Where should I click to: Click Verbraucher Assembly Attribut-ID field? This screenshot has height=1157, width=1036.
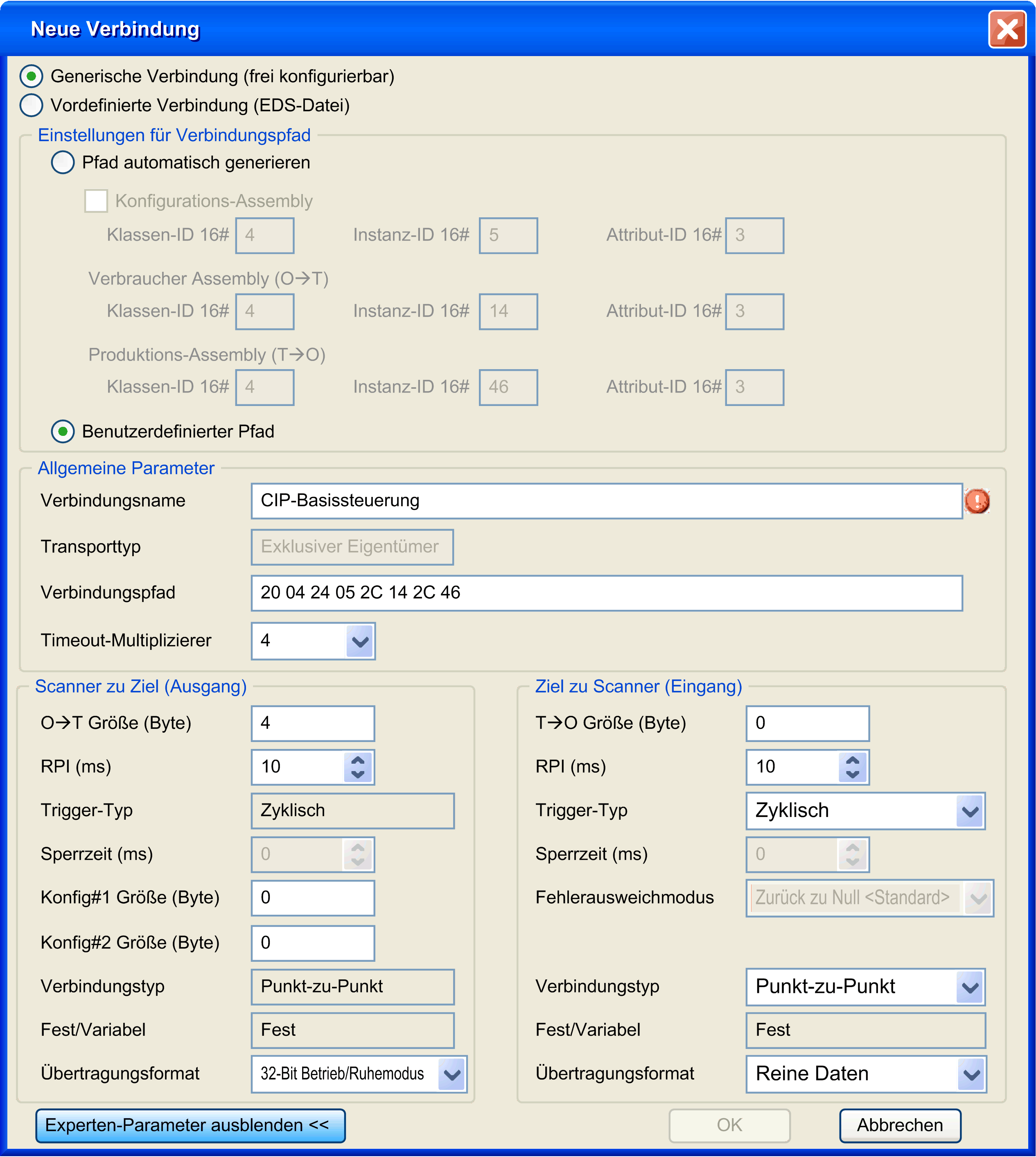point(755,312)
